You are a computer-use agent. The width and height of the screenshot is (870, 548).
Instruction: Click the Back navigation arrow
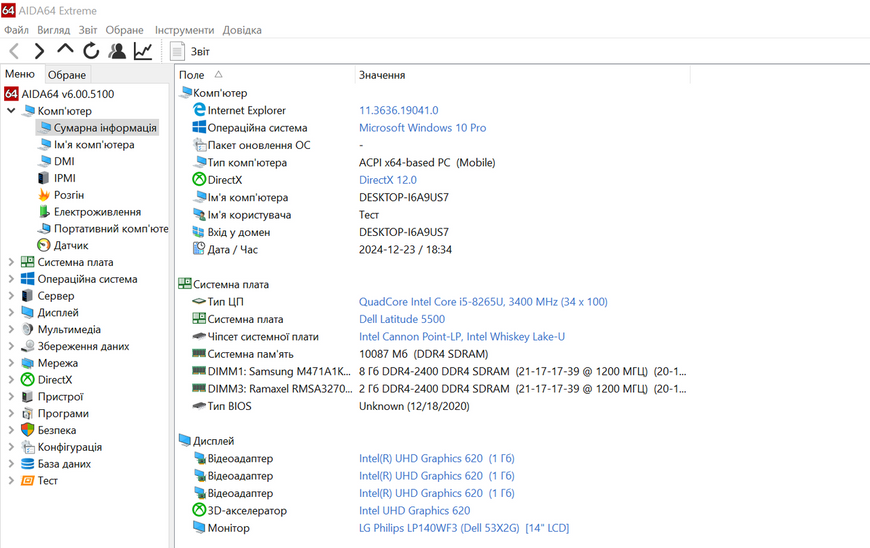click(15, 52)
